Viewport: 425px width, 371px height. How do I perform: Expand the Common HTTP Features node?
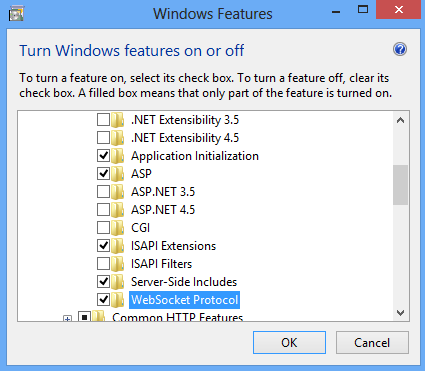pyautogui.click(x=67, y=318)
